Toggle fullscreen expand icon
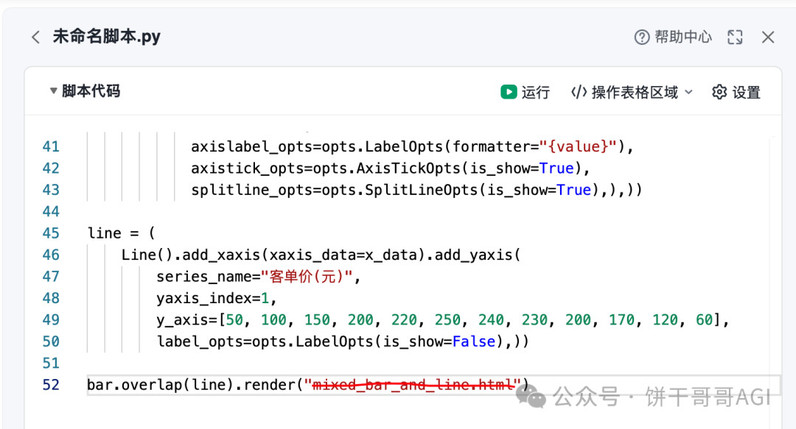The image size is (796, 429). pyautogui.click(x=735, y=37)
